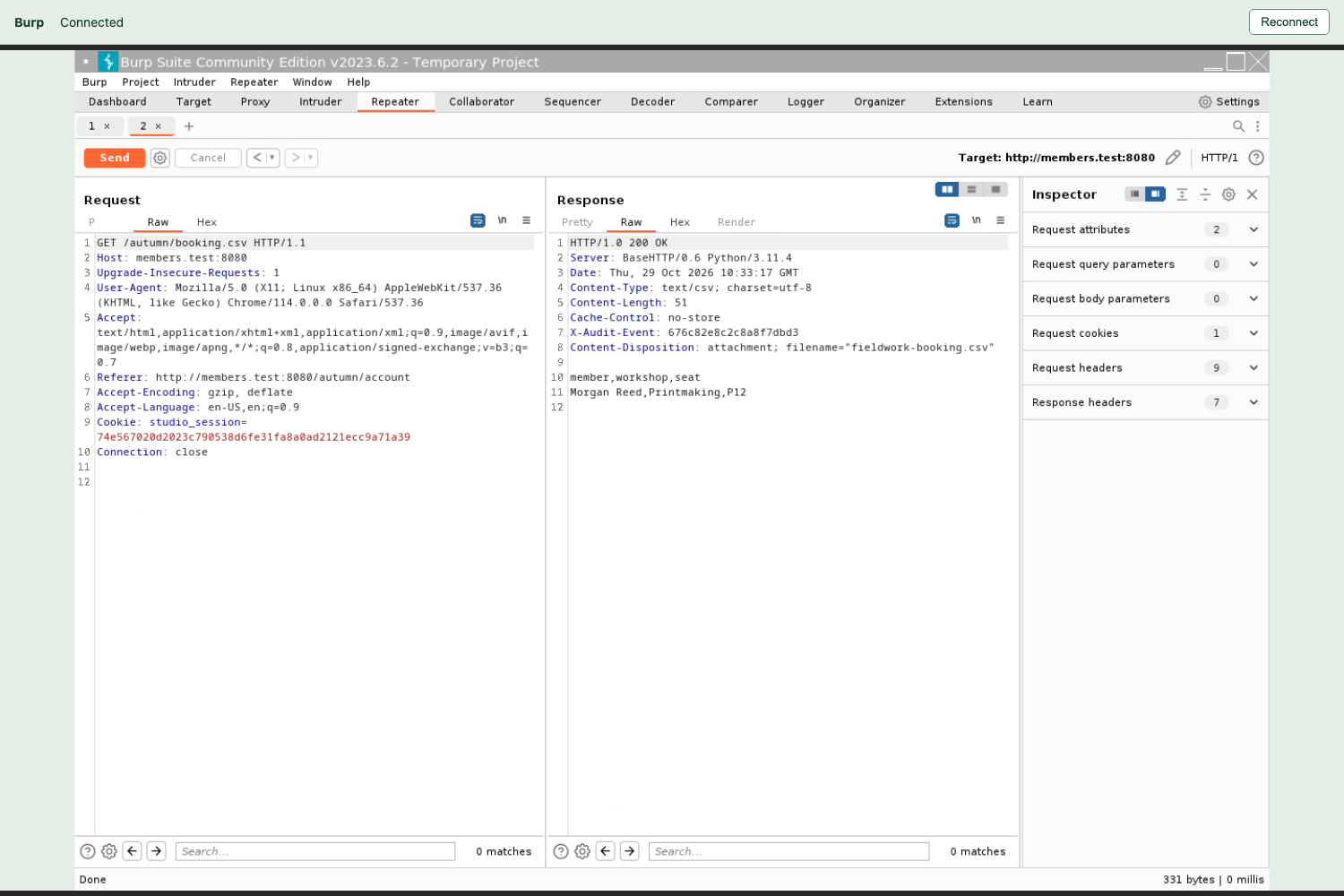1344x896 pixels.
Task: Open Response panel hamburger menu
Action: point(1001,220)
